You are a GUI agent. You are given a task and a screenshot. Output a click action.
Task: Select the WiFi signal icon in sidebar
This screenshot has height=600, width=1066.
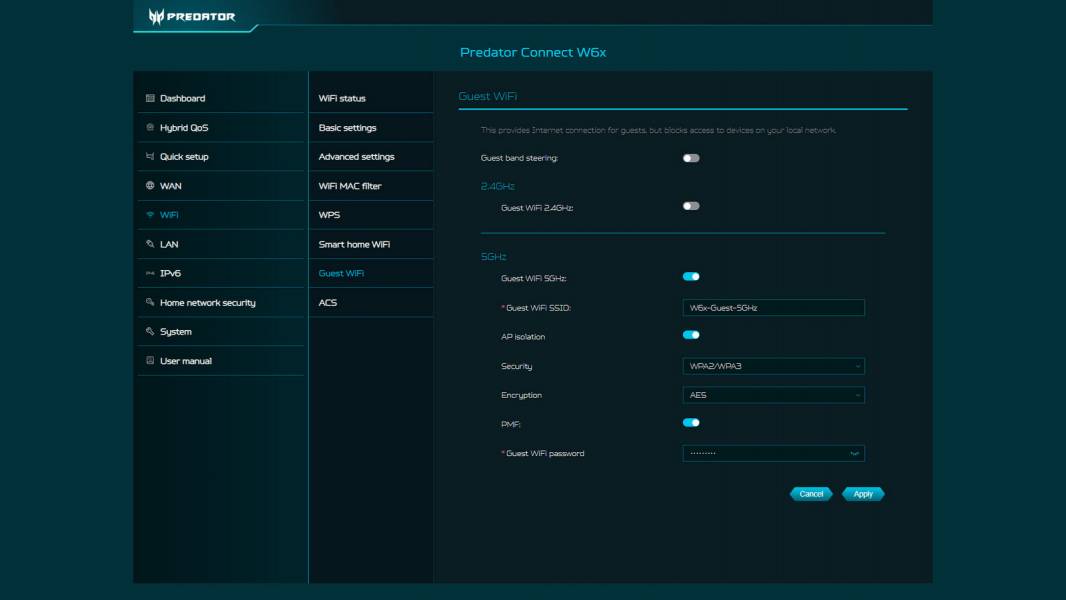tap(148, 214)
